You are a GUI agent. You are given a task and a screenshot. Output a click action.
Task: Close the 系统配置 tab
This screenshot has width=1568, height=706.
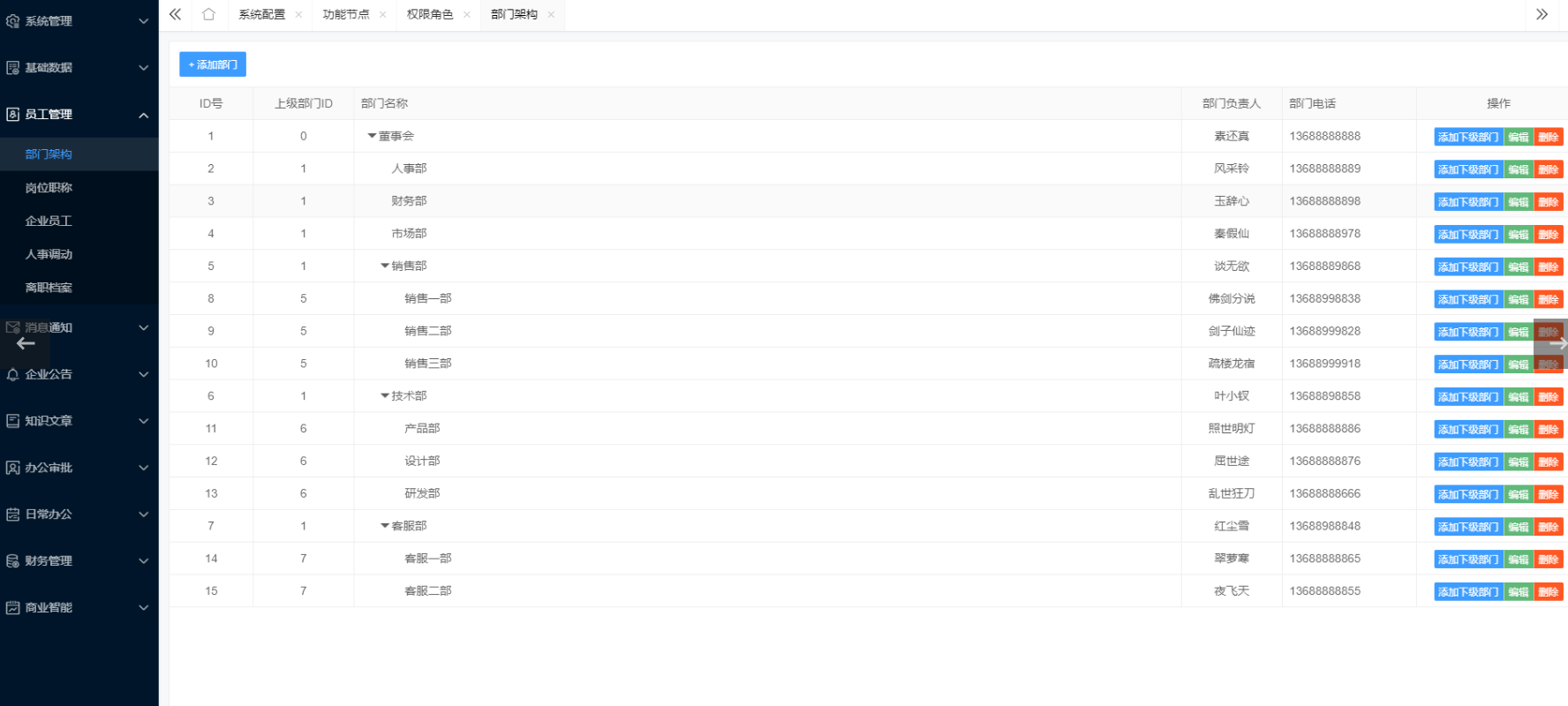coord(298,15)
